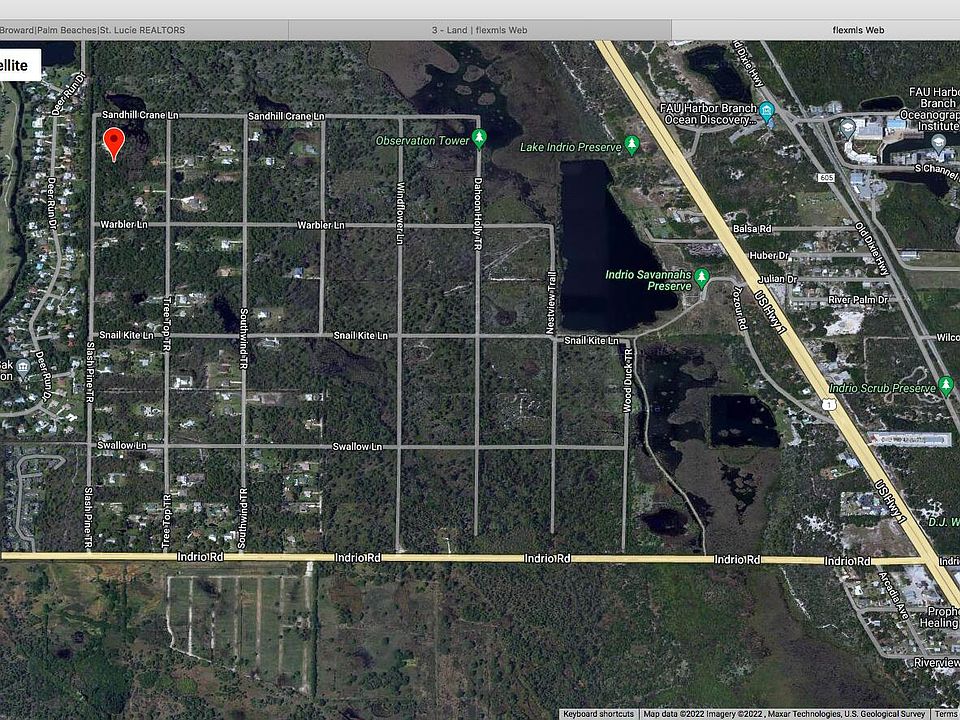Switch to the St. Lucie REALTORS tab
The height and width of the screenshot is (720, 960).
[93, 30]
